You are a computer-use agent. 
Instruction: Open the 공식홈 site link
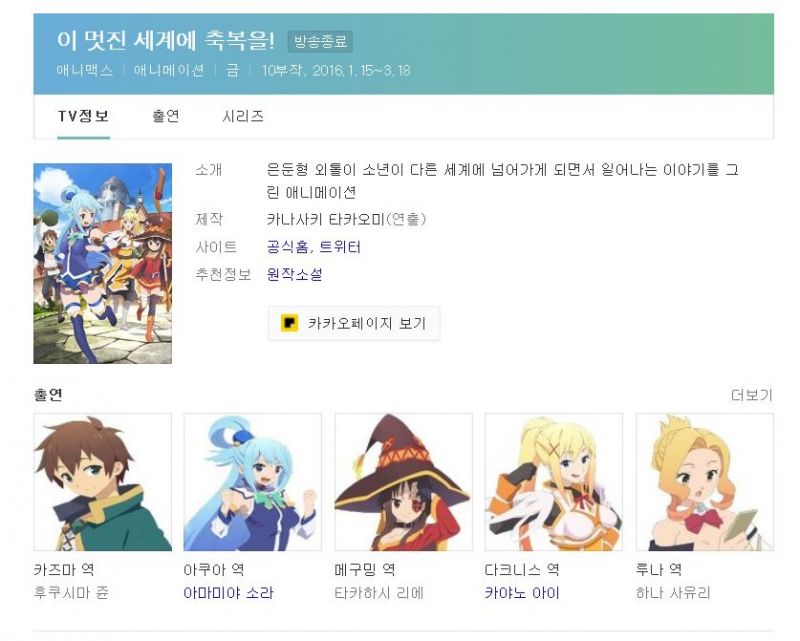pos(287,247)
